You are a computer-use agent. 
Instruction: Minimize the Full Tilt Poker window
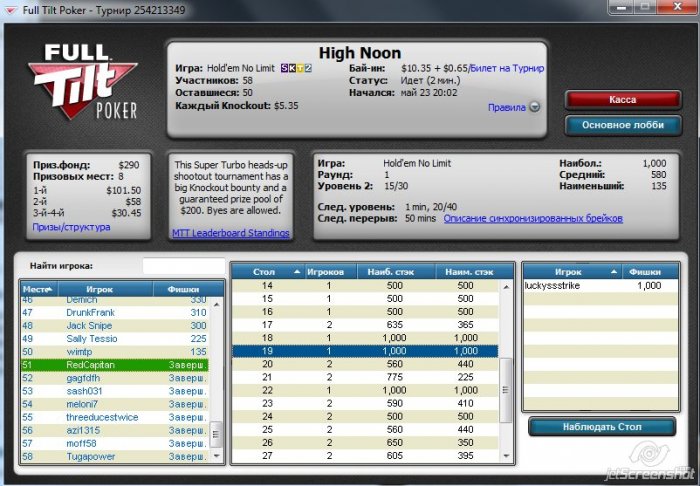click(623, 6)
